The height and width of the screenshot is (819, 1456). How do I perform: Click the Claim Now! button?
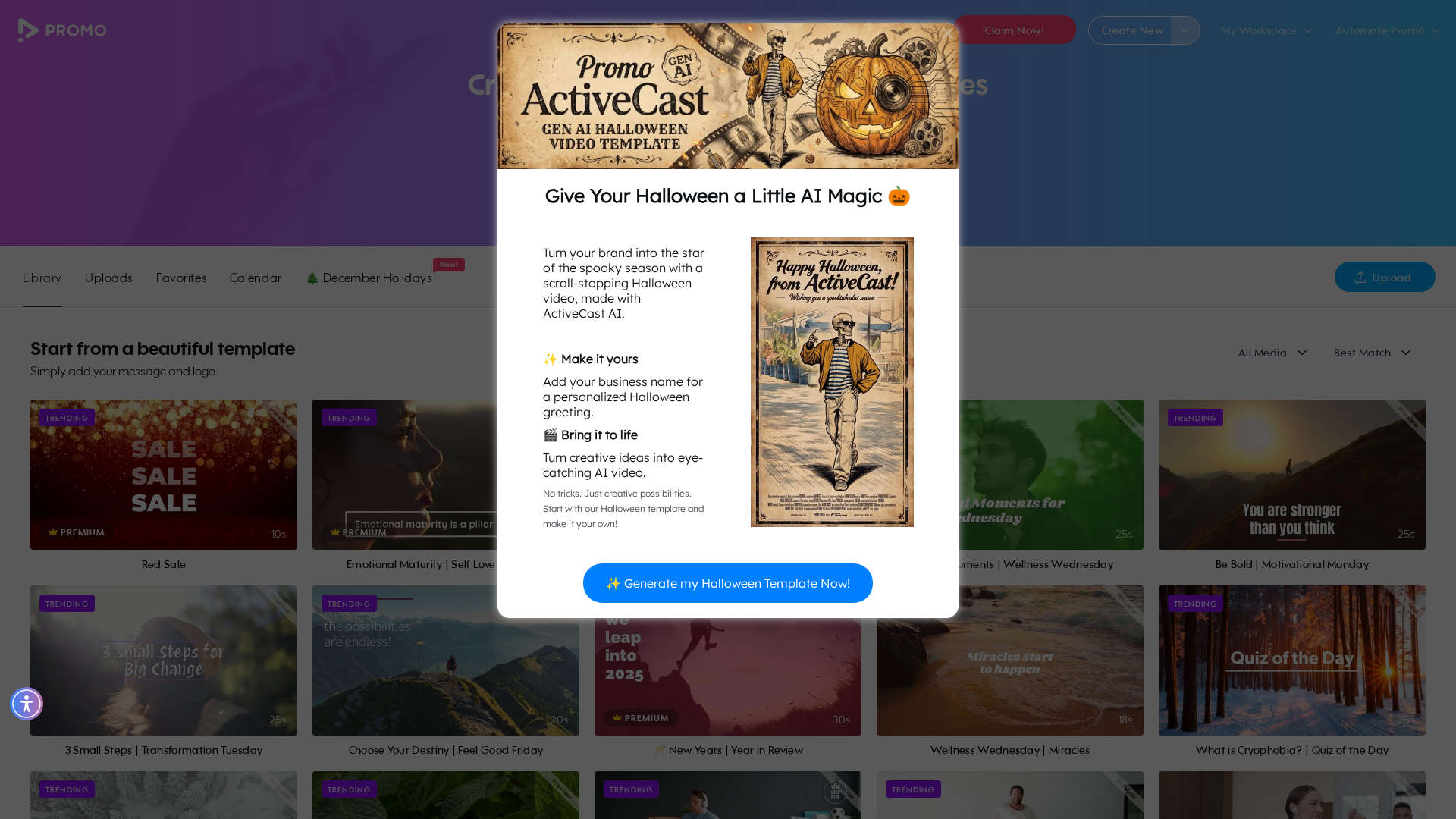point(1014,30)
